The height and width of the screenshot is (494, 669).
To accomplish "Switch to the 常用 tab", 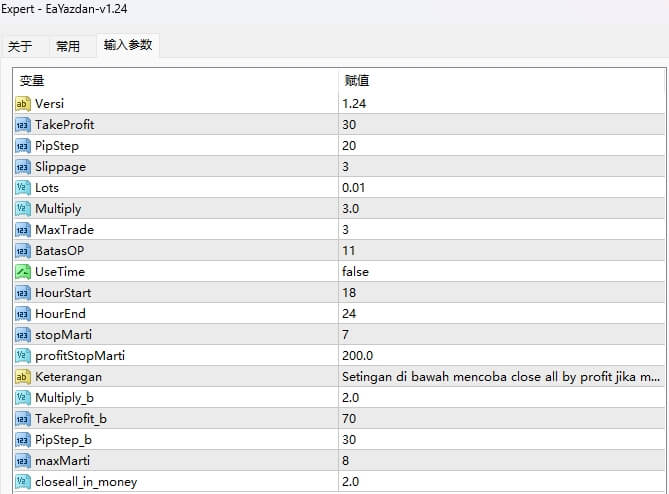I will point(68,46).
